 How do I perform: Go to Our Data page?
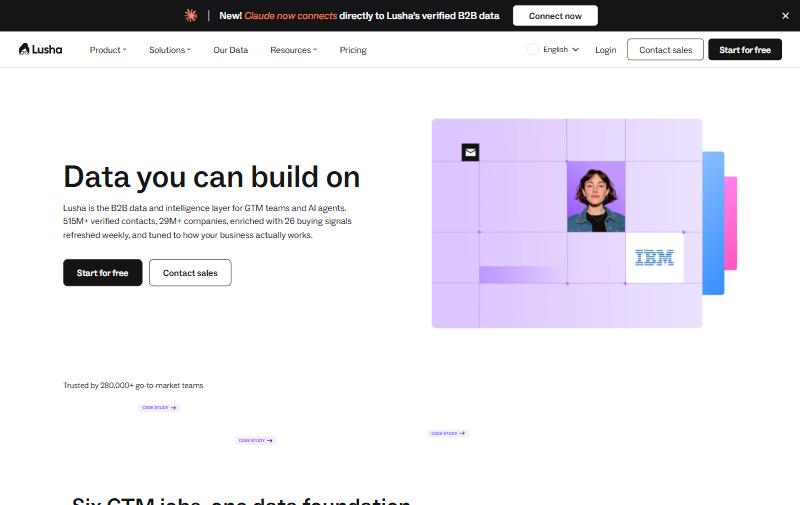pyautogui.click(x=231, y=50)
